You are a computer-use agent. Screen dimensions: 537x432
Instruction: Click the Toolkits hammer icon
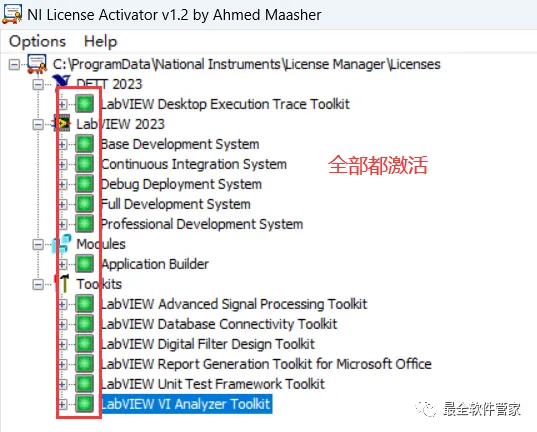(63, 284)
